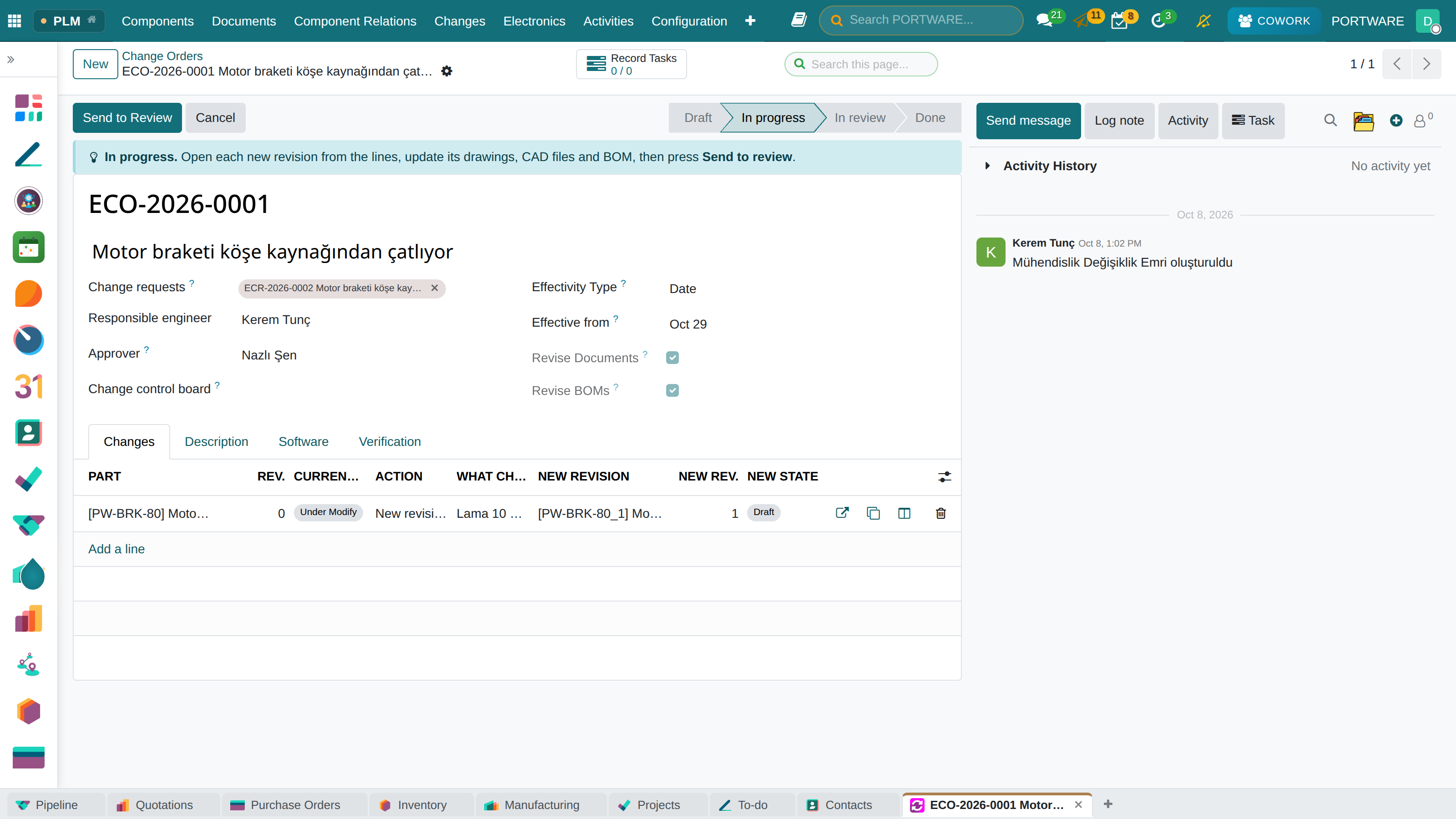Click the Send to Review button
Screen dimensions: 1456x819
tap(127, 117)
